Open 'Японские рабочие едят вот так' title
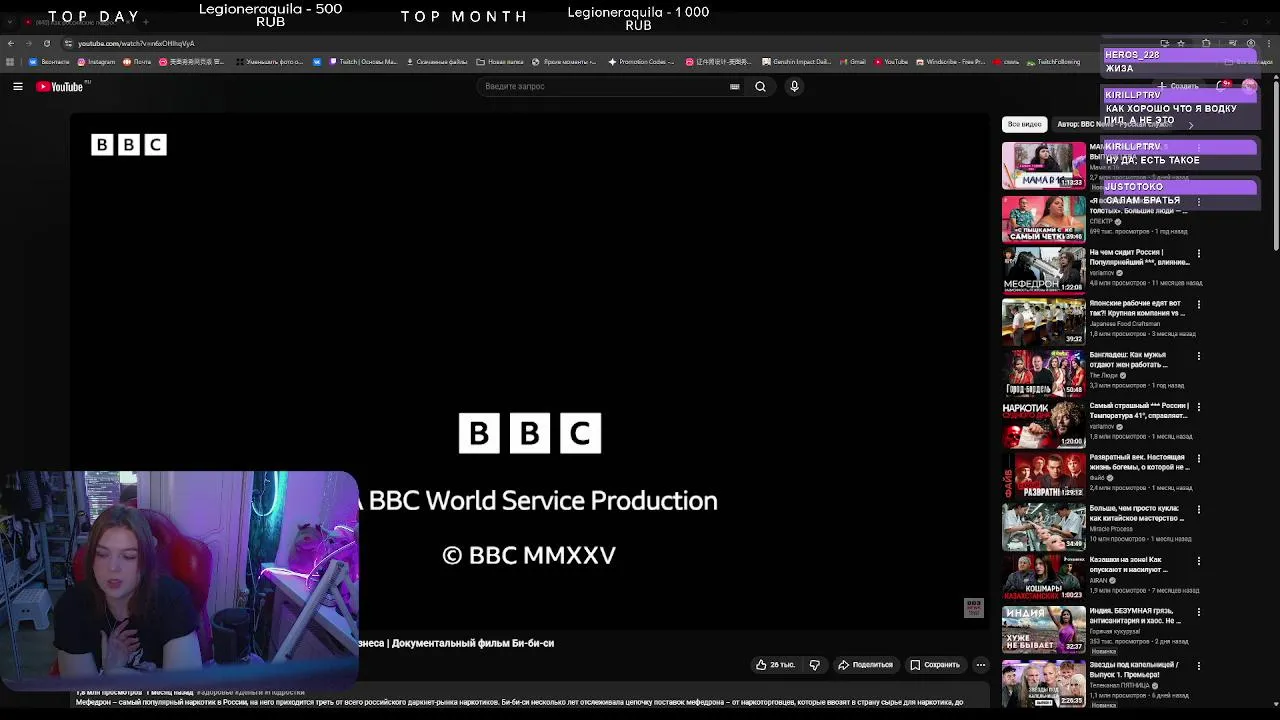1280x720 pixels. (1137, 308)
